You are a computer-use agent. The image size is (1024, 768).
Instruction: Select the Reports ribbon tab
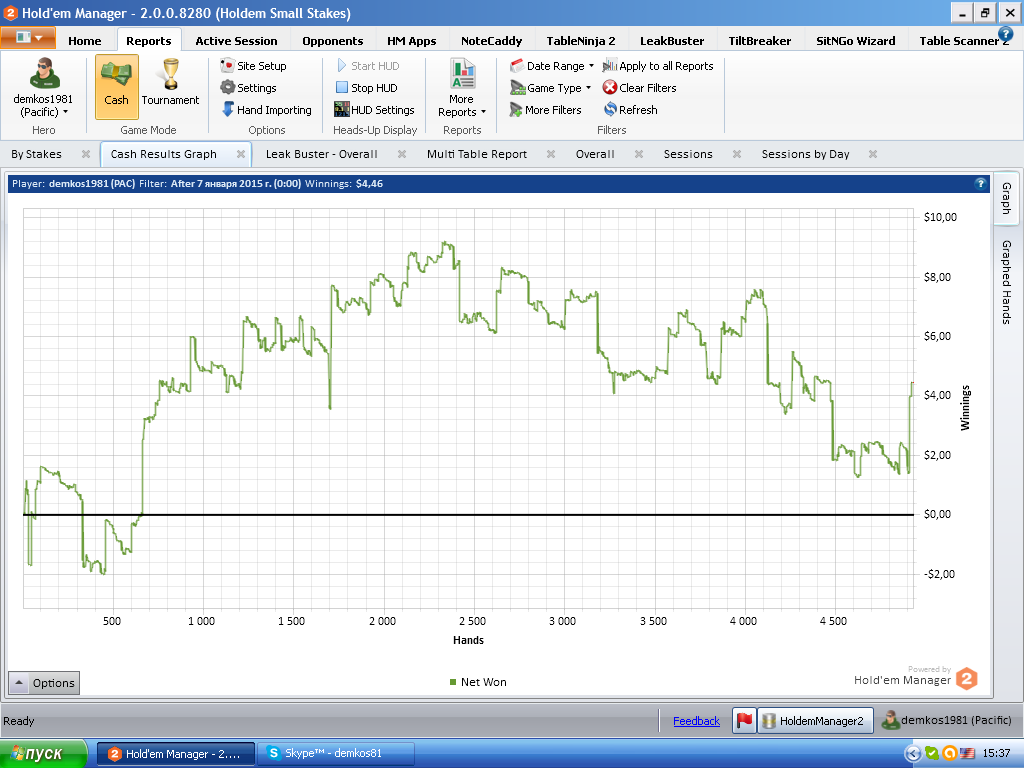click(x=149, y=40)
